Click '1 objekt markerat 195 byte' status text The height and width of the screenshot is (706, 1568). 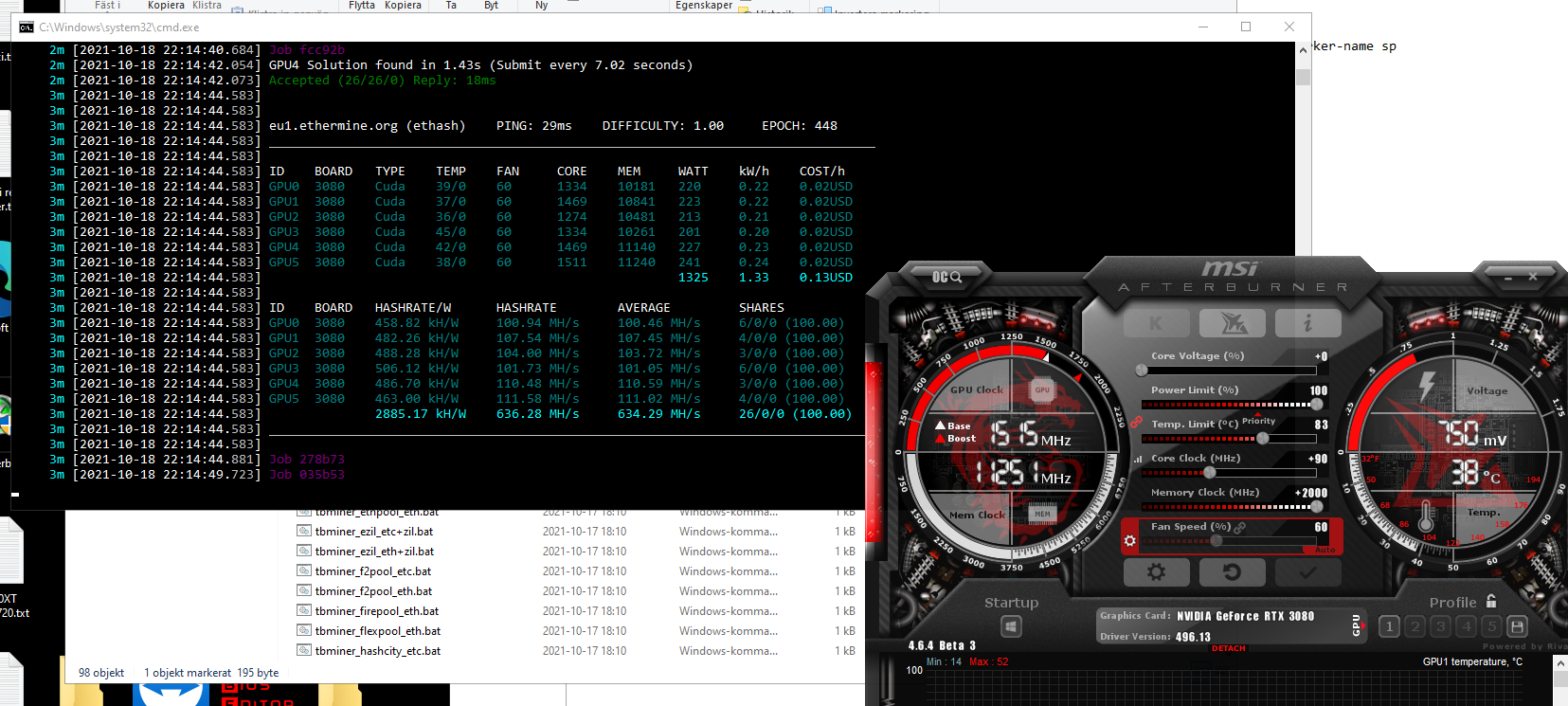211,673
